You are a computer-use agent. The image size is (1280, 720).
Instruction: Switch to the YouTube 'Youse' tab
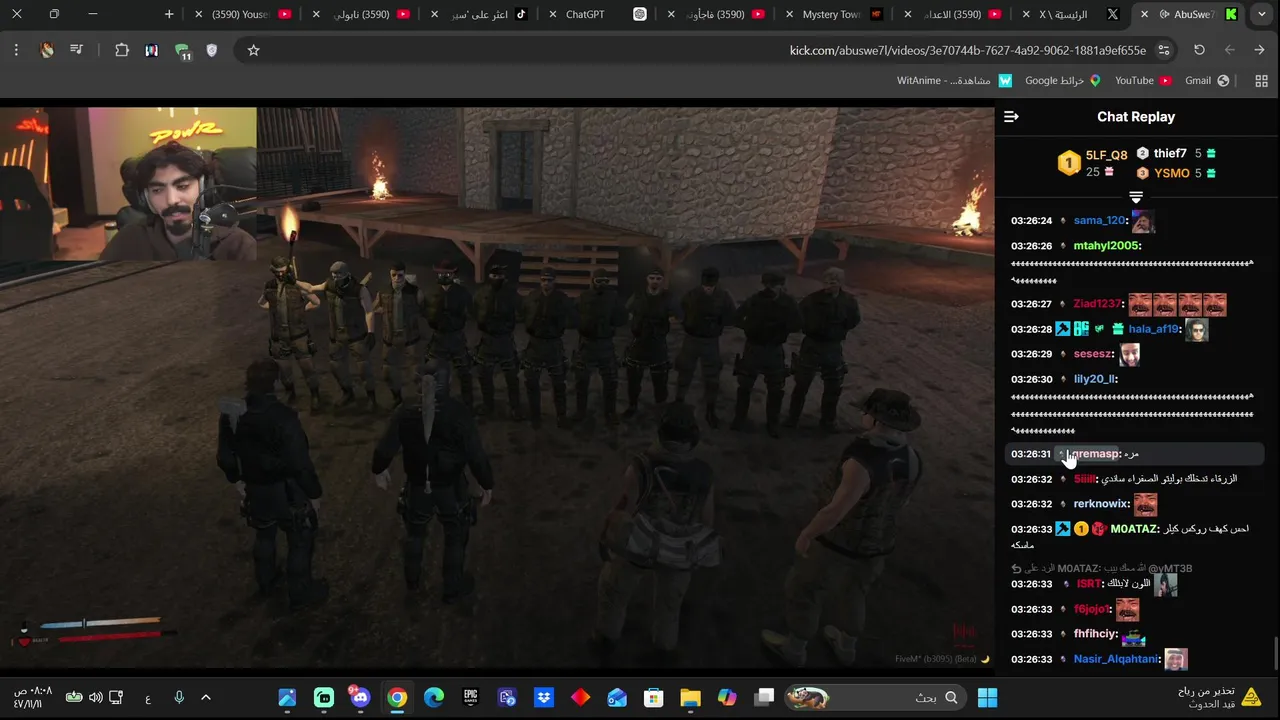tap(240, 14)
